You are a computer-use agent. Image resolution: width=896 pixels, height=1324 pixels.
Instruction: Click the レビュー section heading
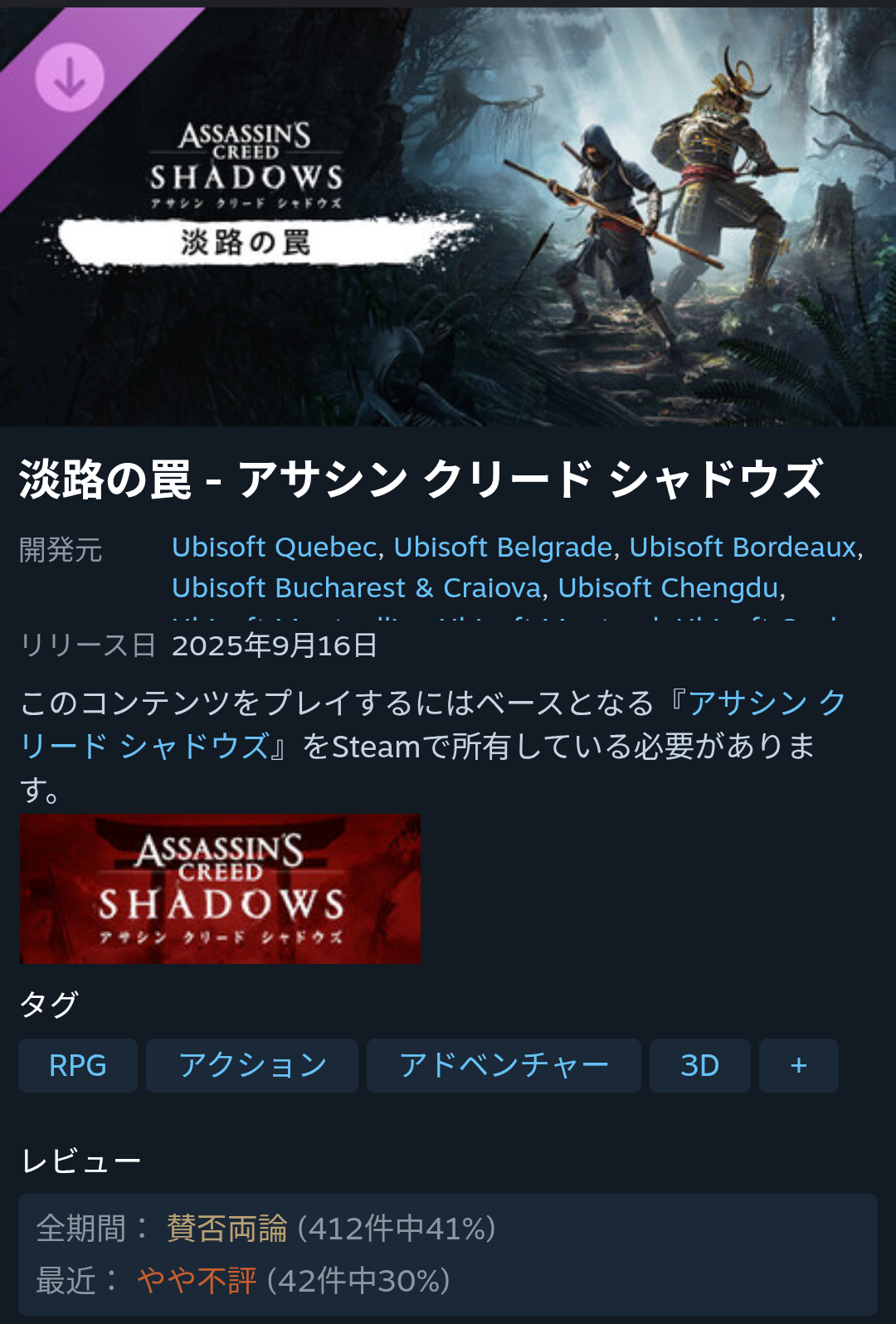80,1161
